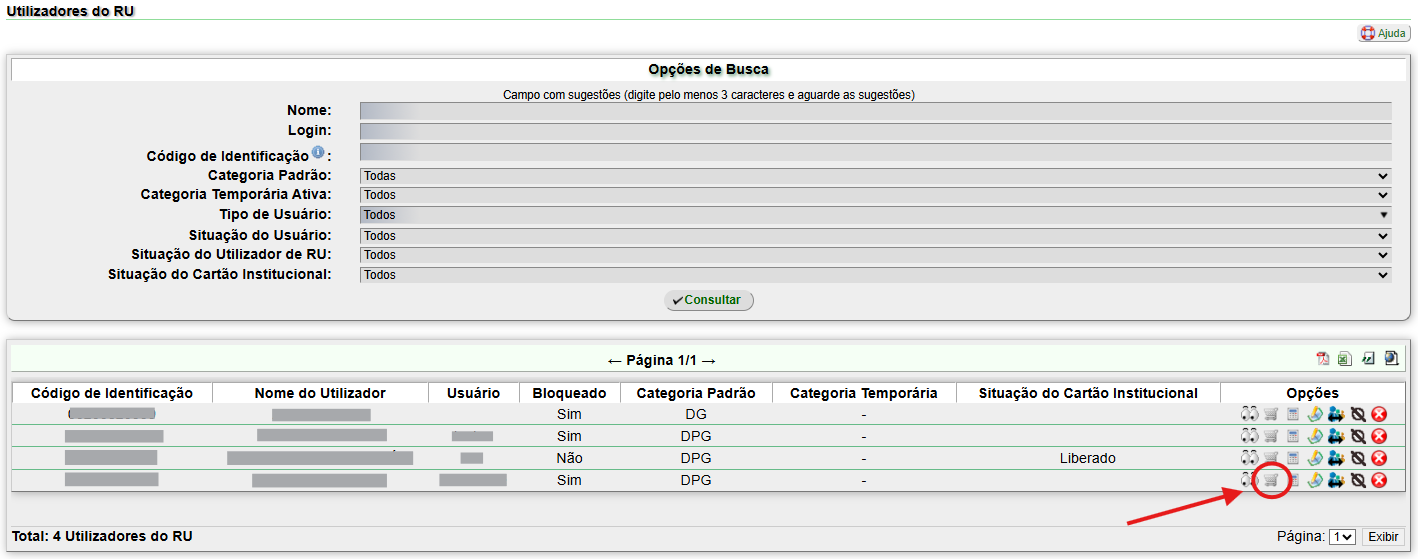The height and width of the screenshot is (559, 1418).
Task: Export results to Excel spreadsheet
Action: coord(1345,359)
